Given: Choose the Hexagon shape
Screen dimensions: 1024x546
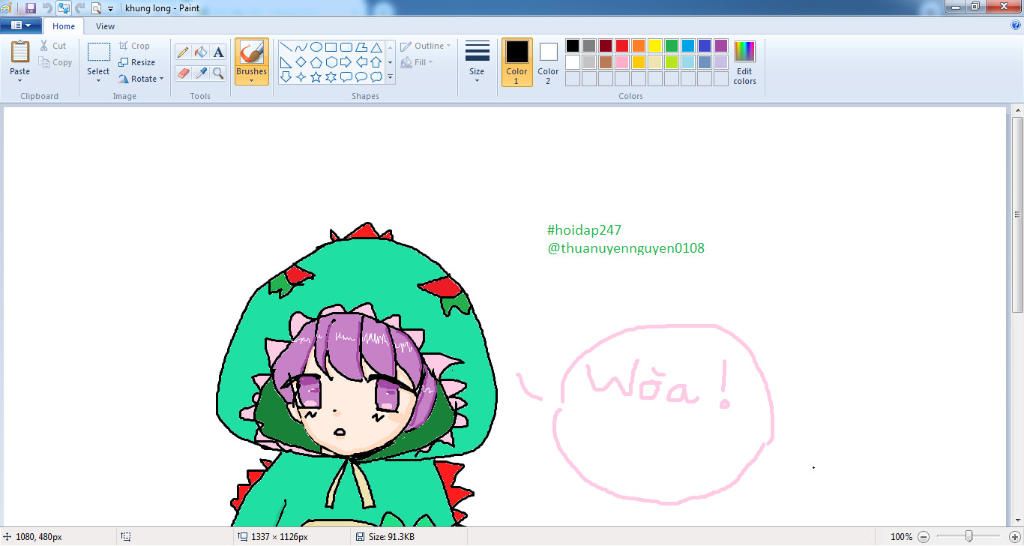Looking at the screenshot, I should click(330, 62).
